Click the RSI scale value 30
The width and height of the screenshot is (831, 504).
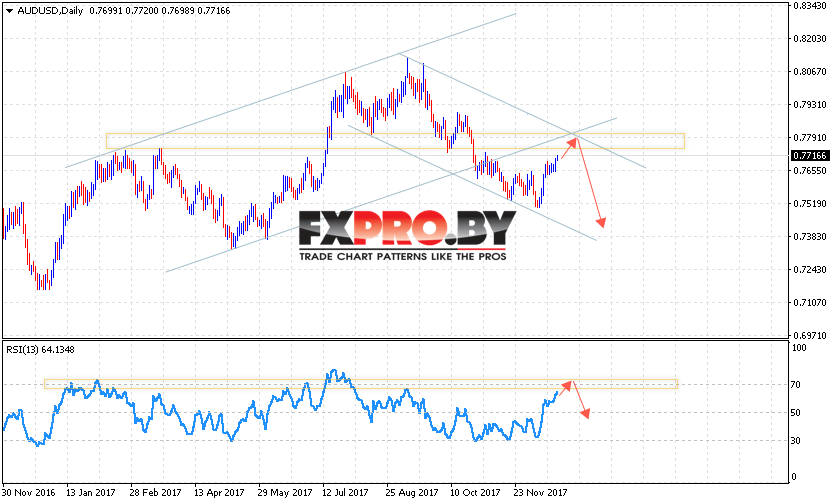point(796,440)
